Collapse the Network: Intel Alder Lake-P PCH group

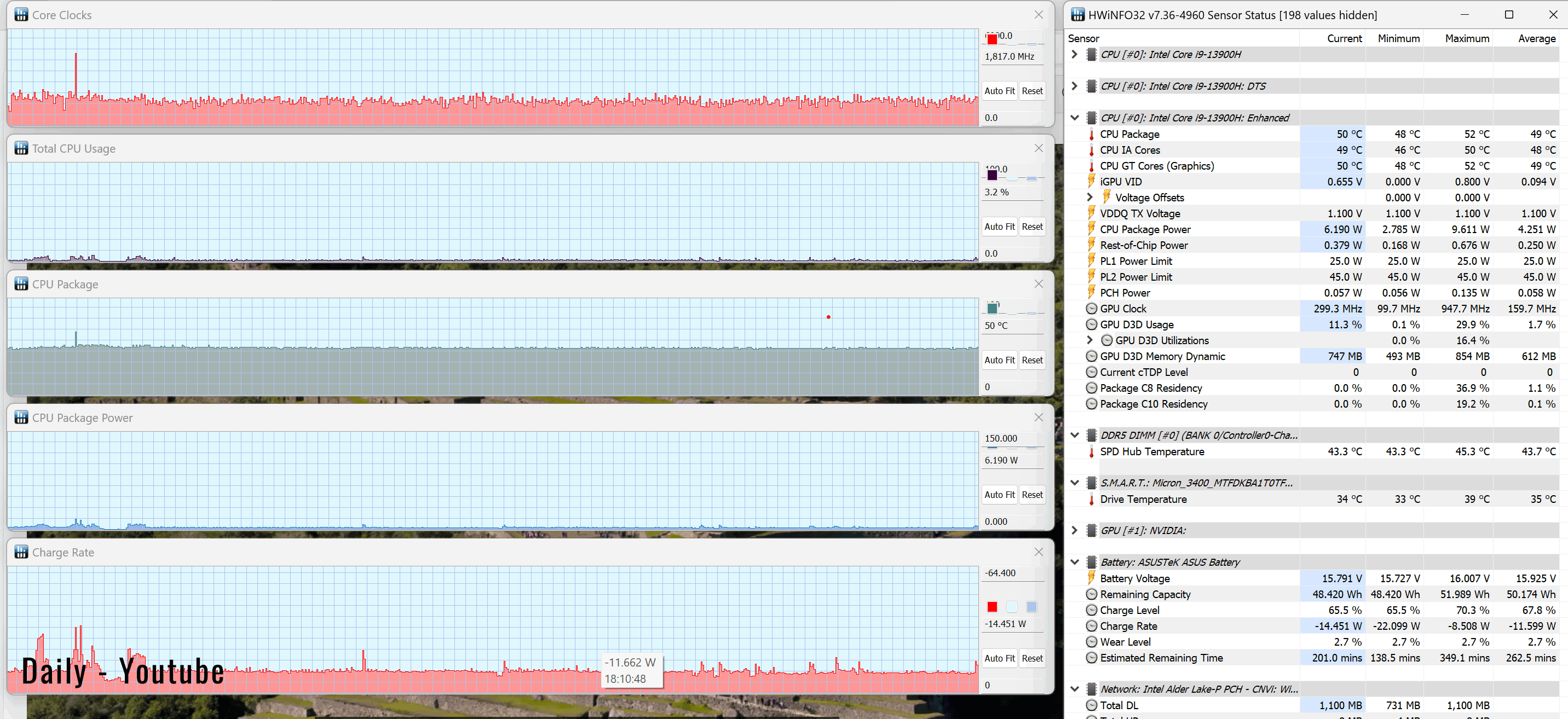tap(1075, 689)
